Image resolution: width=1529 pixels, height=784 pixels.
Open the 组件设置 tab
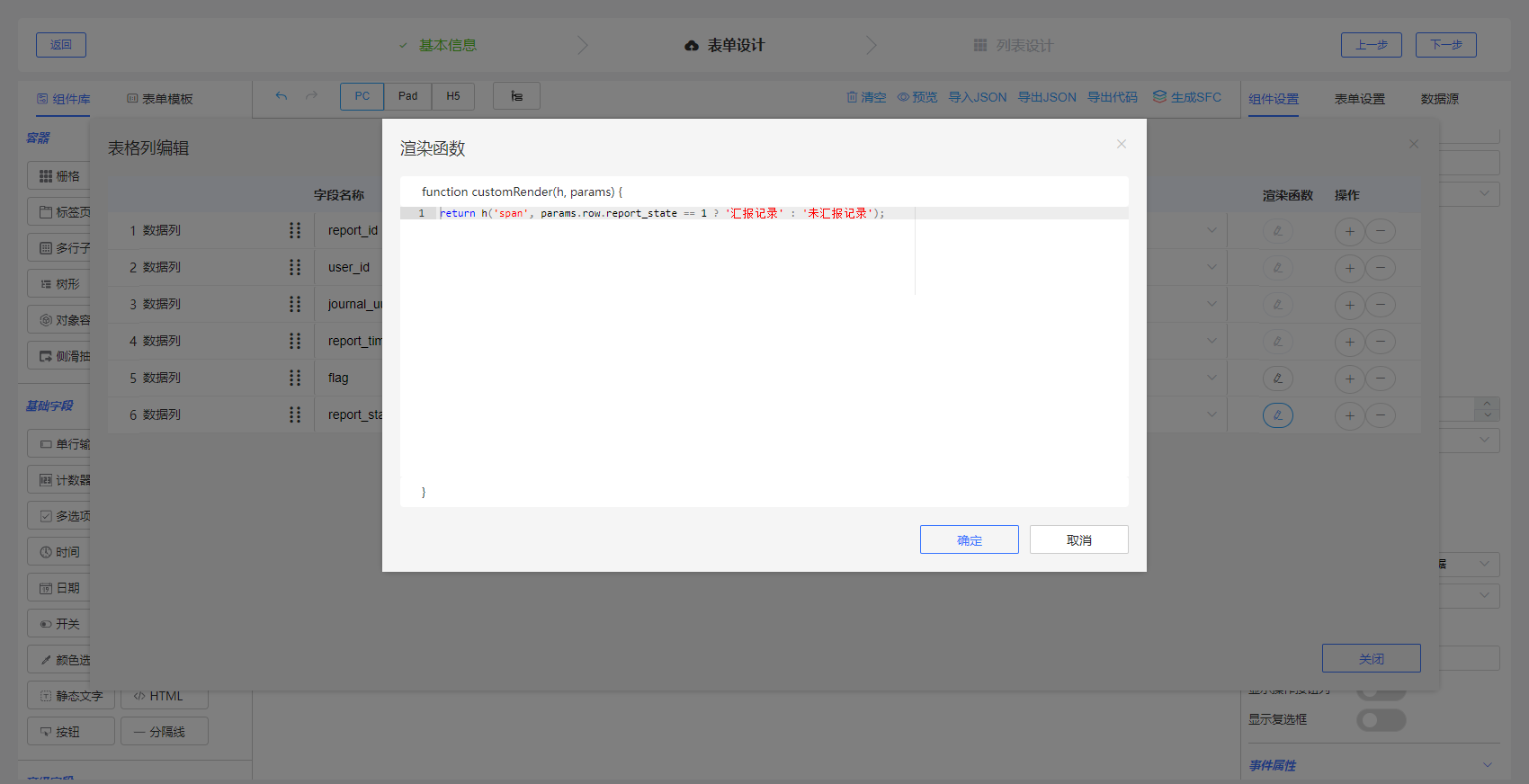(x=1274, y=99)
